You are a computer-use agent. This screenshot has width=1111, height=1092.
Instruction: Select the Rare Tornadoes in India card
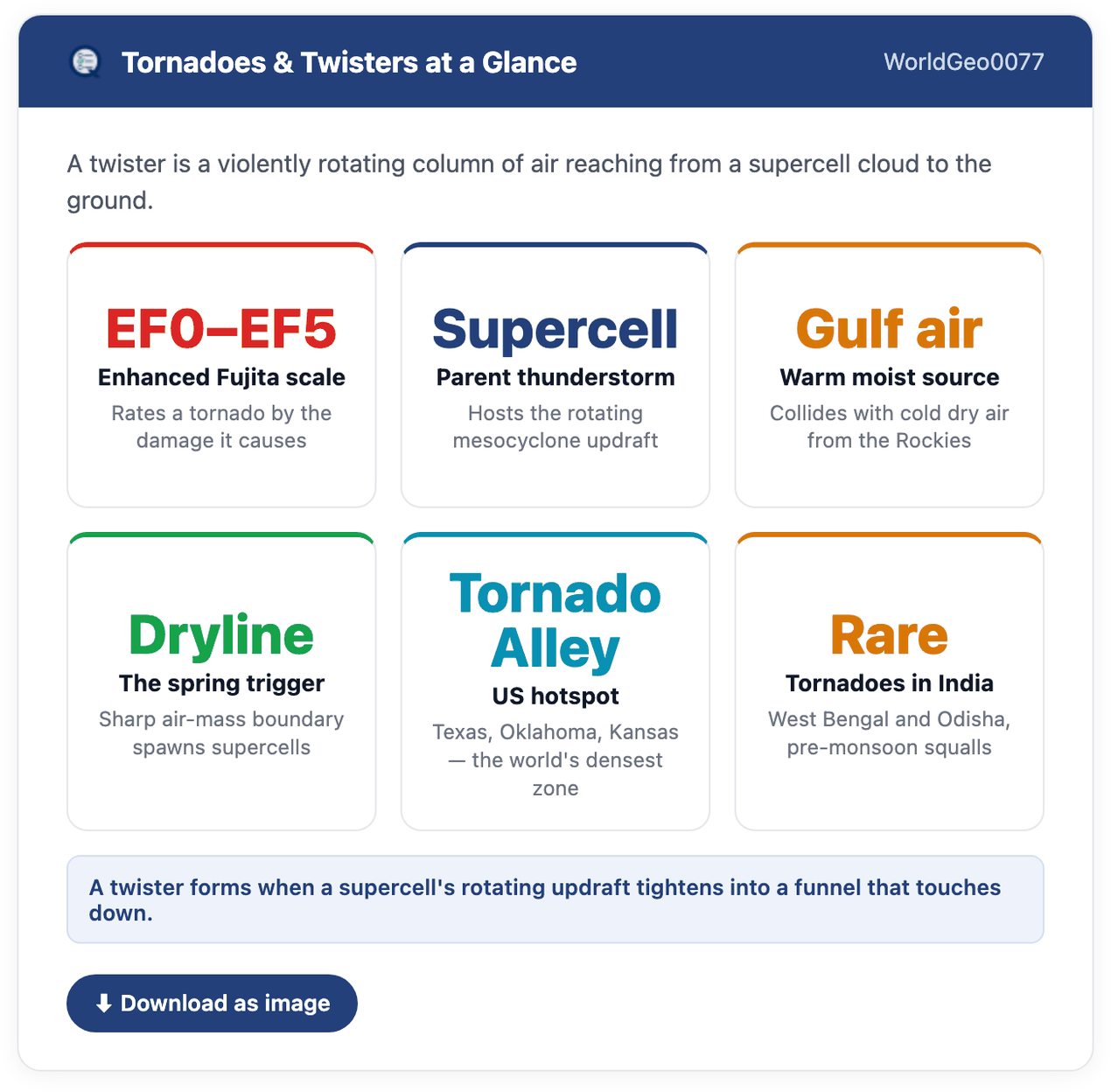(890, 681)
